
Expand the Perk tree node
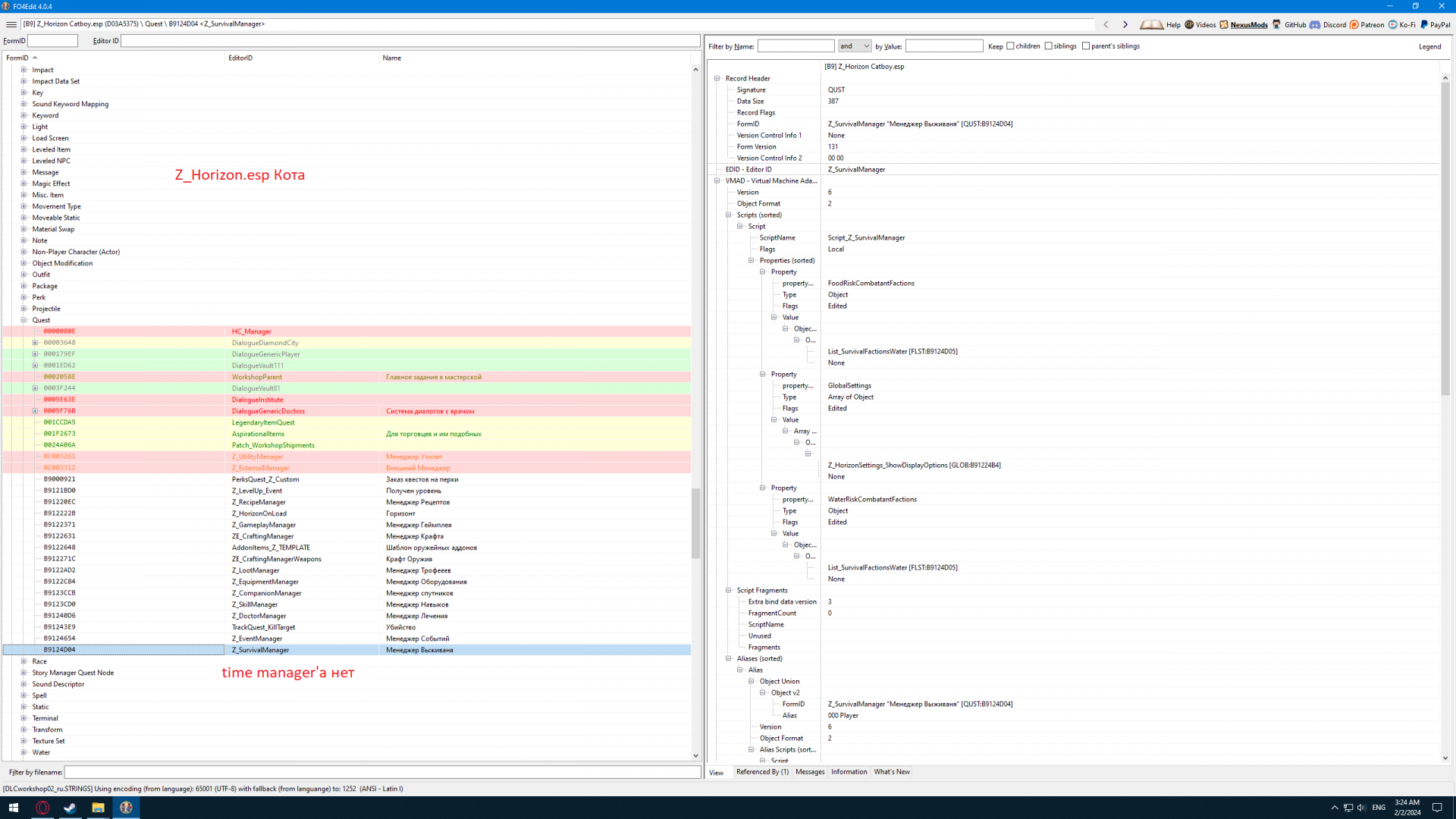point(24,297)
